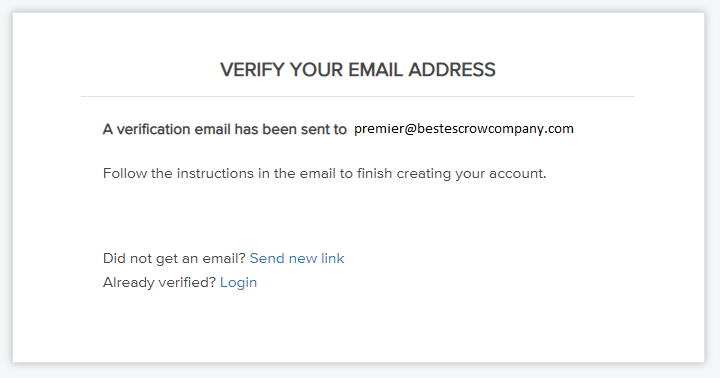Select the premier@bestescrowcompany.com email address
The width and height of the screenshot is (720, 378).
tap(464, 129)
